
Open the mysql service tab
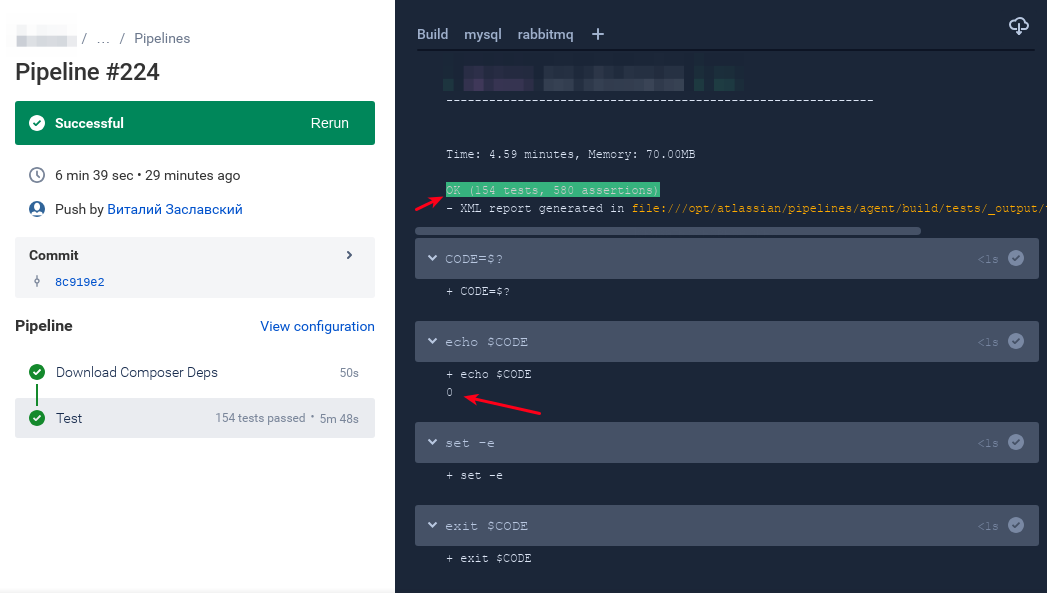(483, 34)
